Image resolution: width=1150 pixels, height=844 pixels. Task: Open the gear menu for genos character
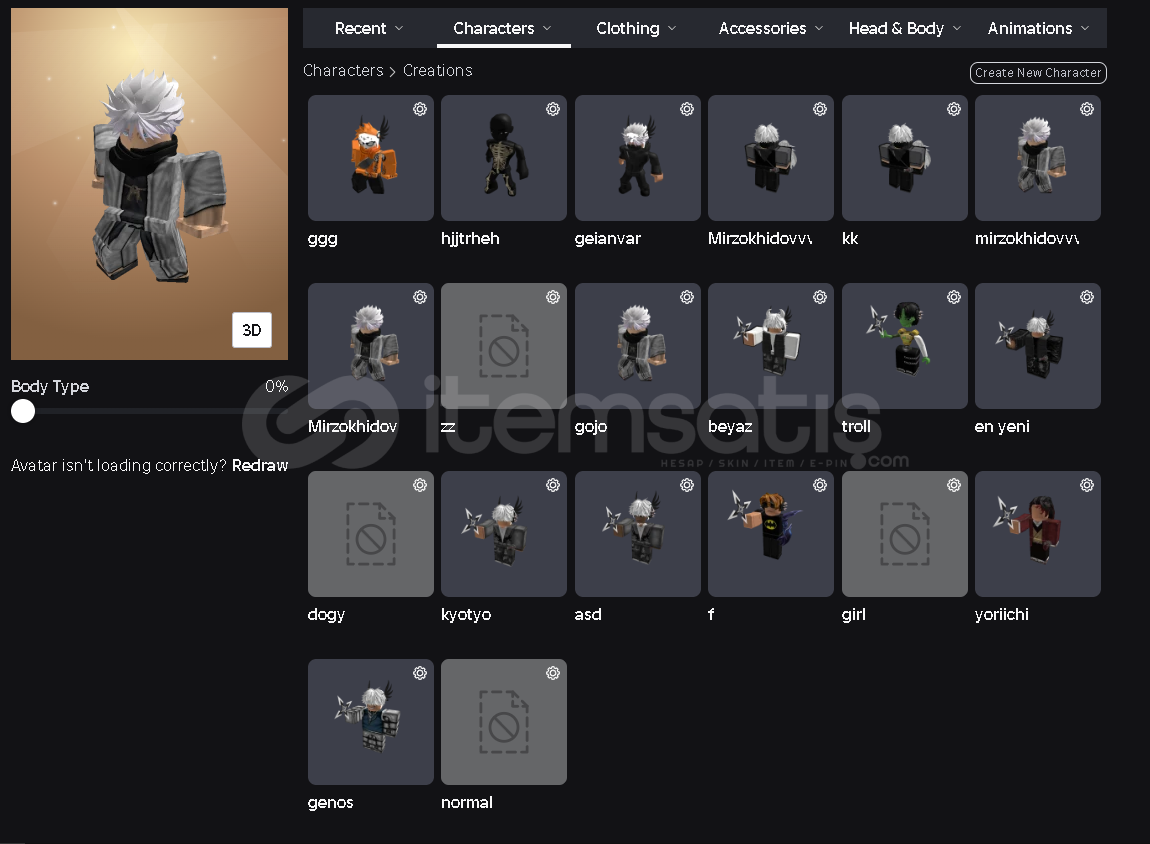point(420,673)
